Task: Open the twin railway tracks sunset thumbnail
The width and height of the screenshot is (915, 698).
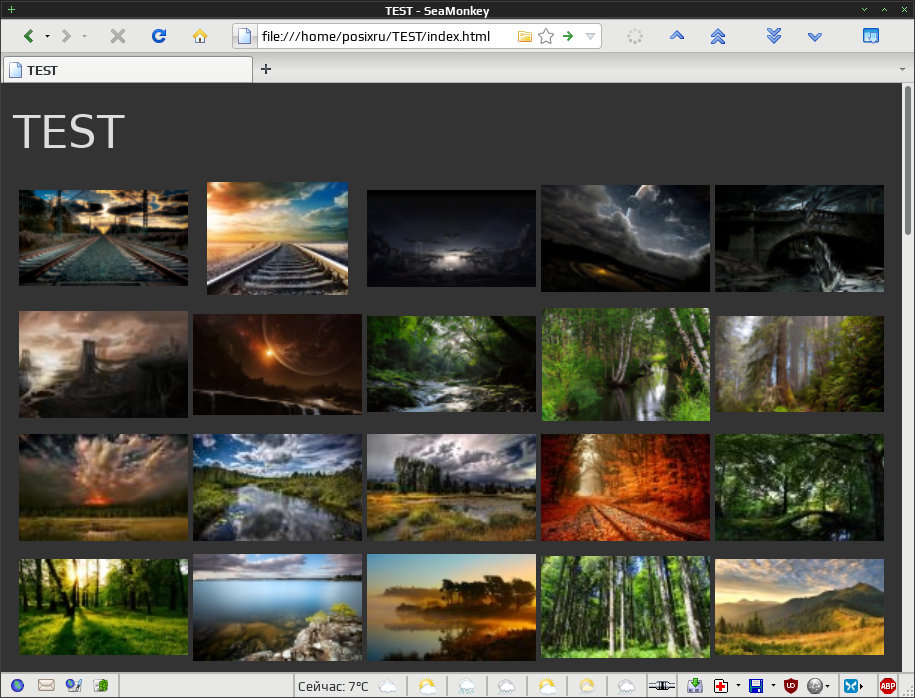Action: click(103, 238)
